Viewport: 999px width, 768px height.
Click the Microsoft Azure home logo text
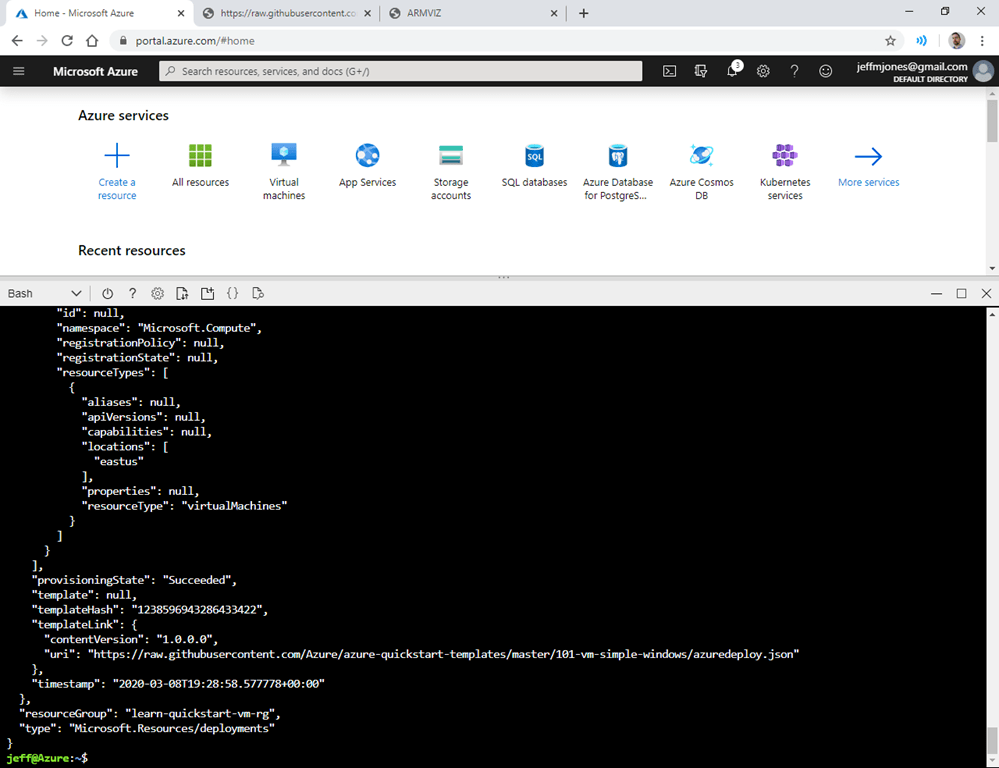[95, 71]
